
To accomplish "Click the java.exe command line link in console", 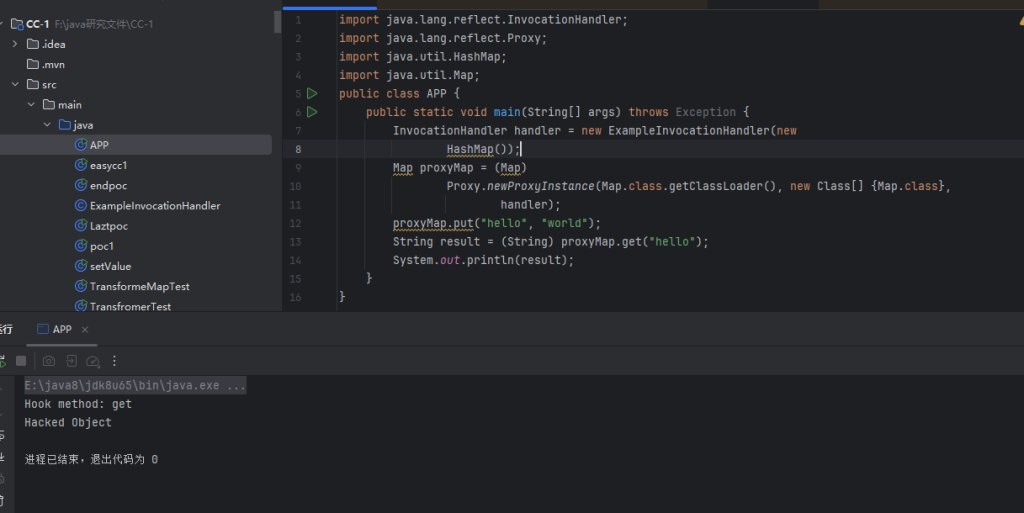I will tap(135, 385).
